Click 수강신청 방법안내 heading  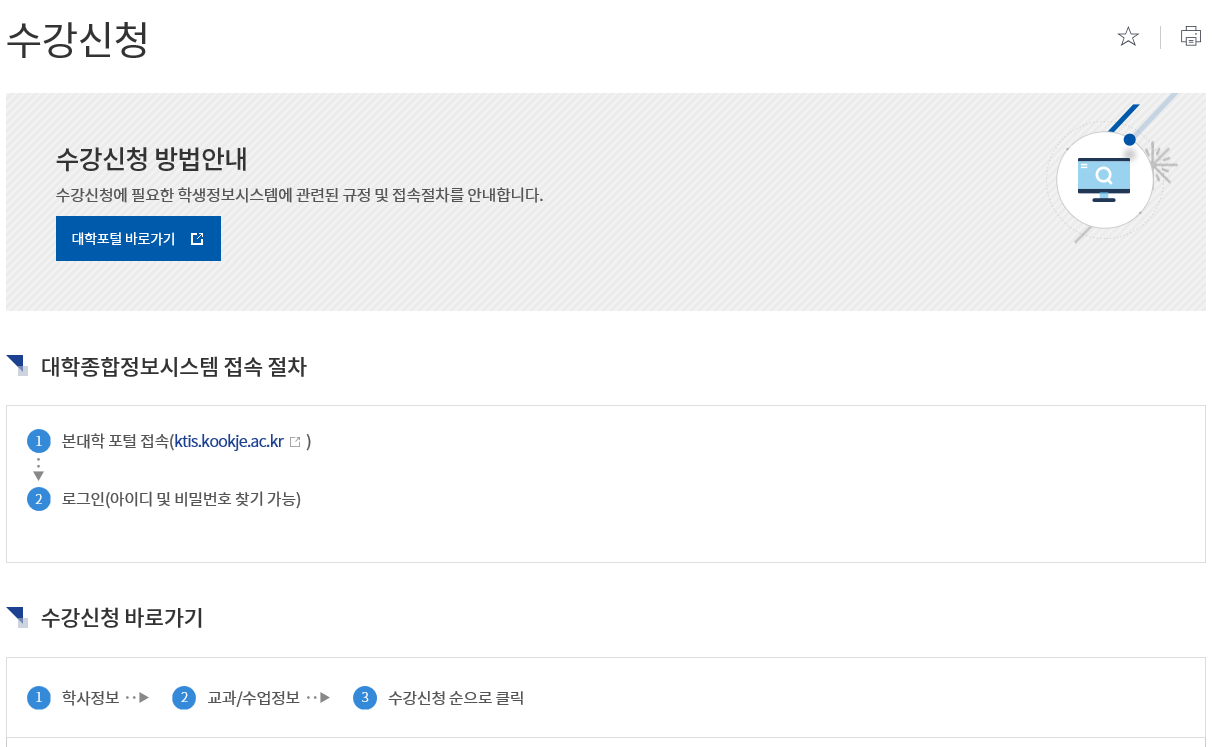tap(152, 159)
